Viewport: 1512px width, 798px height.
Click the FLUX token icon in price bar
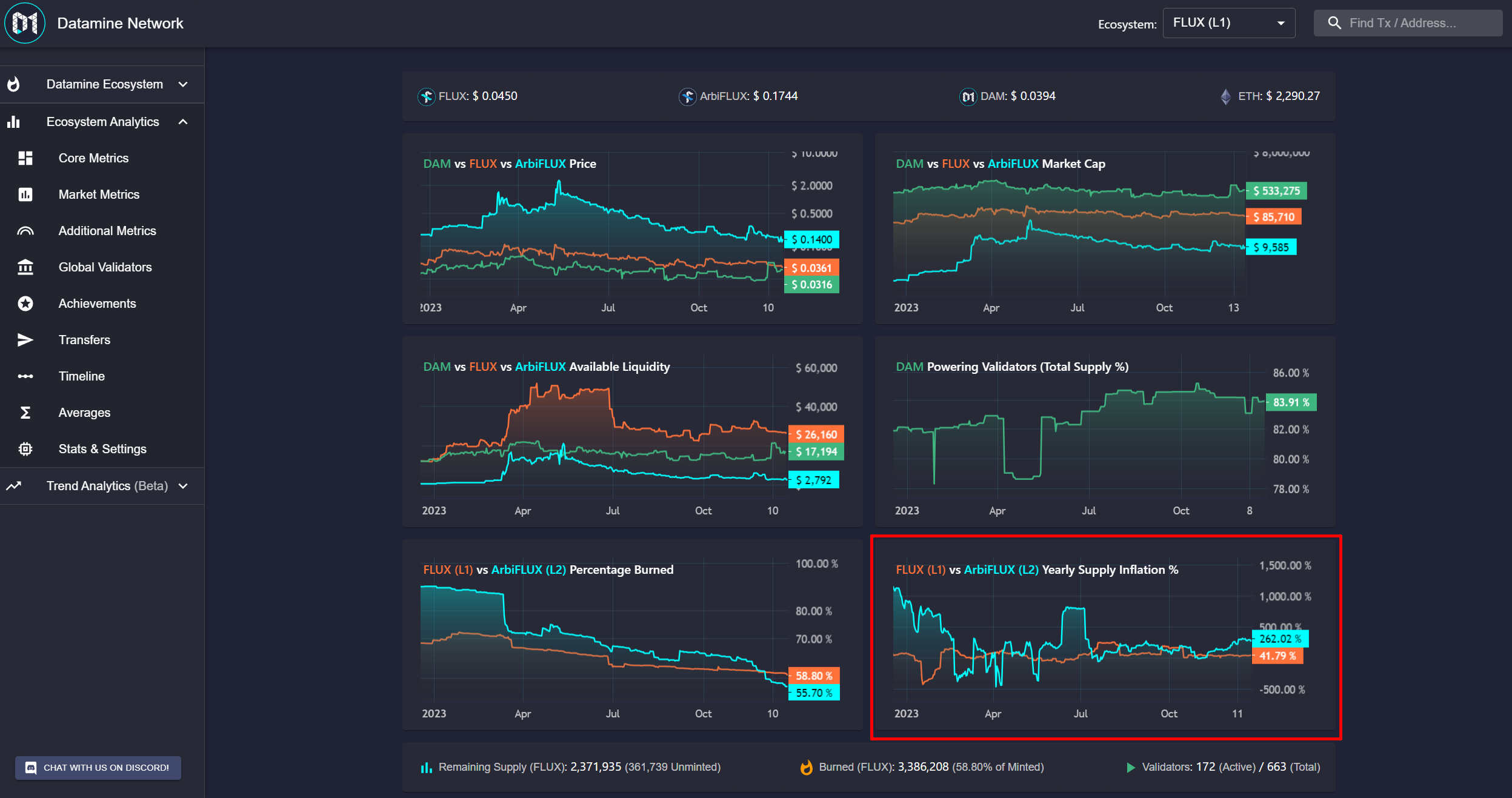427,96
